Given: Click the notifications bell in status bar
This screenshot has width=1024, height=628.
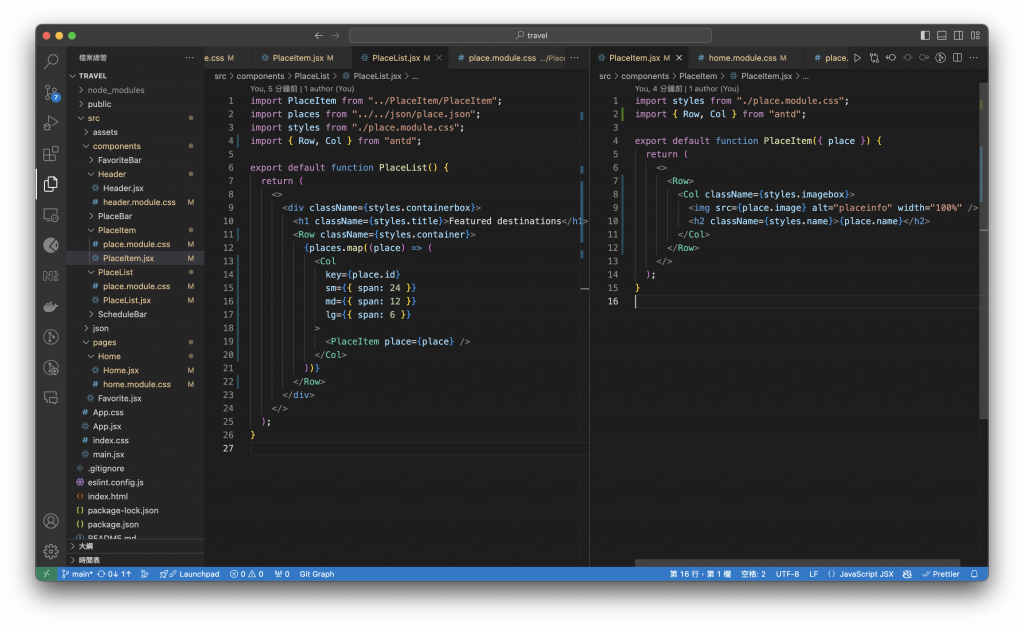Looking at the screenshot, I should [974, 574].
